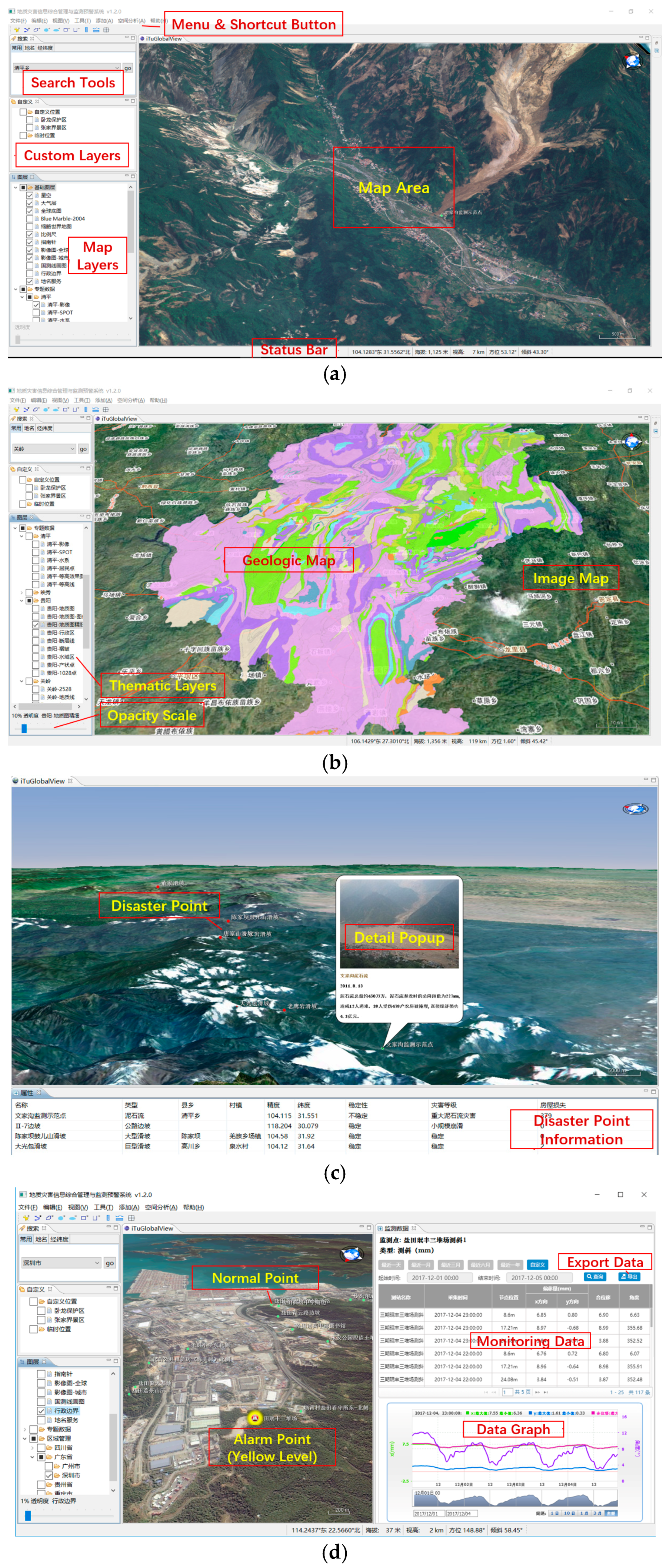This screenshot has height=1568, width=666.
Task: Collapse the 广东省 tree node
Action: point(33,1457)
